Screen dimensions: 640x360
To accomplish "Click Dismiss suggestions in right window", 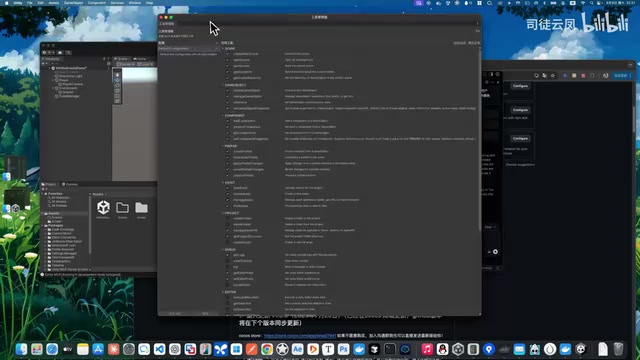I will click(x=520, y=165).
